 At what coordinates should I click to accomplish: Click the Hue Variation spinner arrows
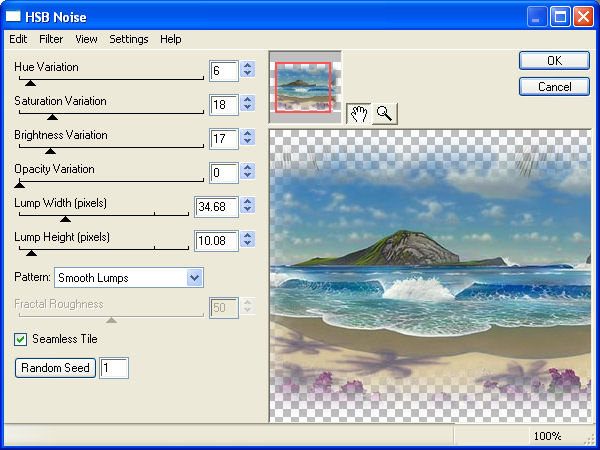coord(248,71)
